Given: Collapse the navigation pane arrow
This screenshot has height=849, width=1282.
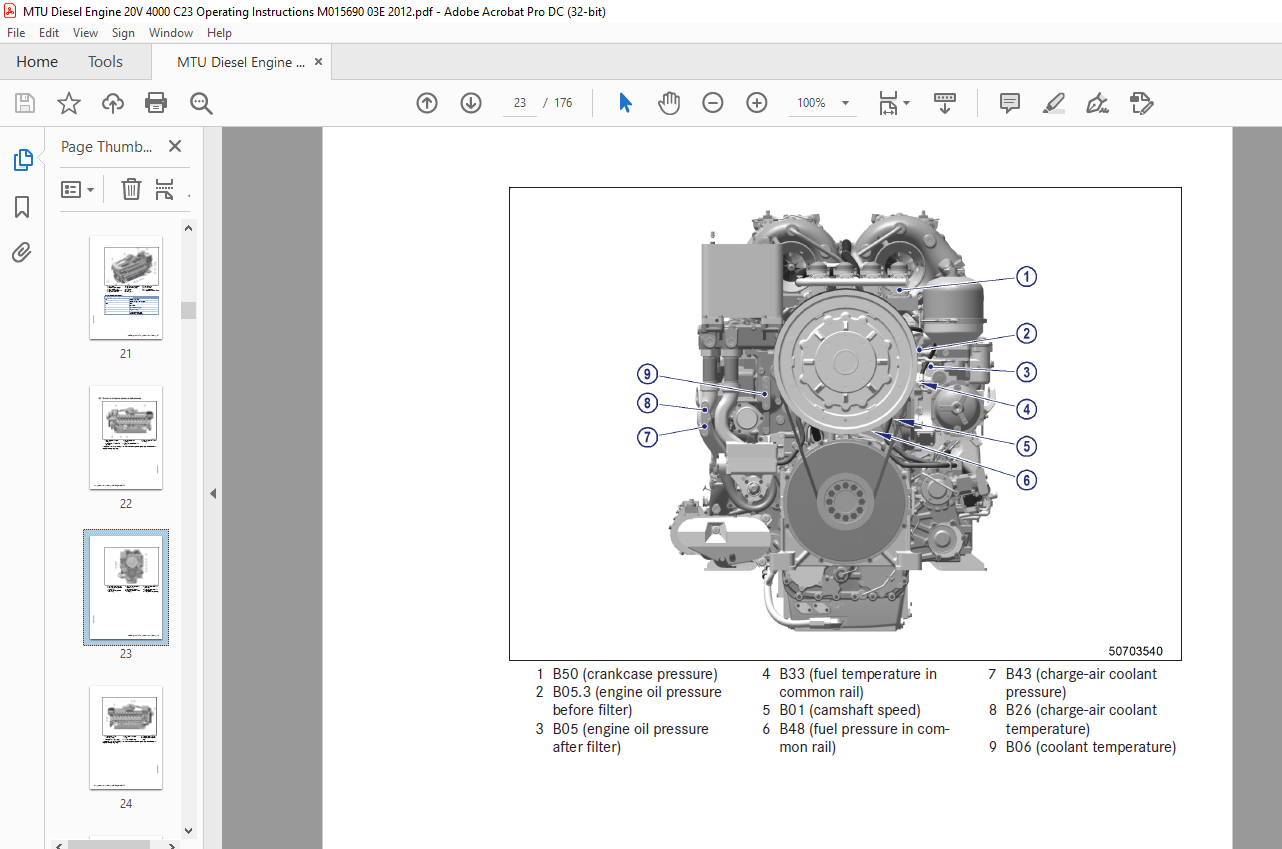Looking at the screenshot, I should pyautogui.click(x=213, y=493).
